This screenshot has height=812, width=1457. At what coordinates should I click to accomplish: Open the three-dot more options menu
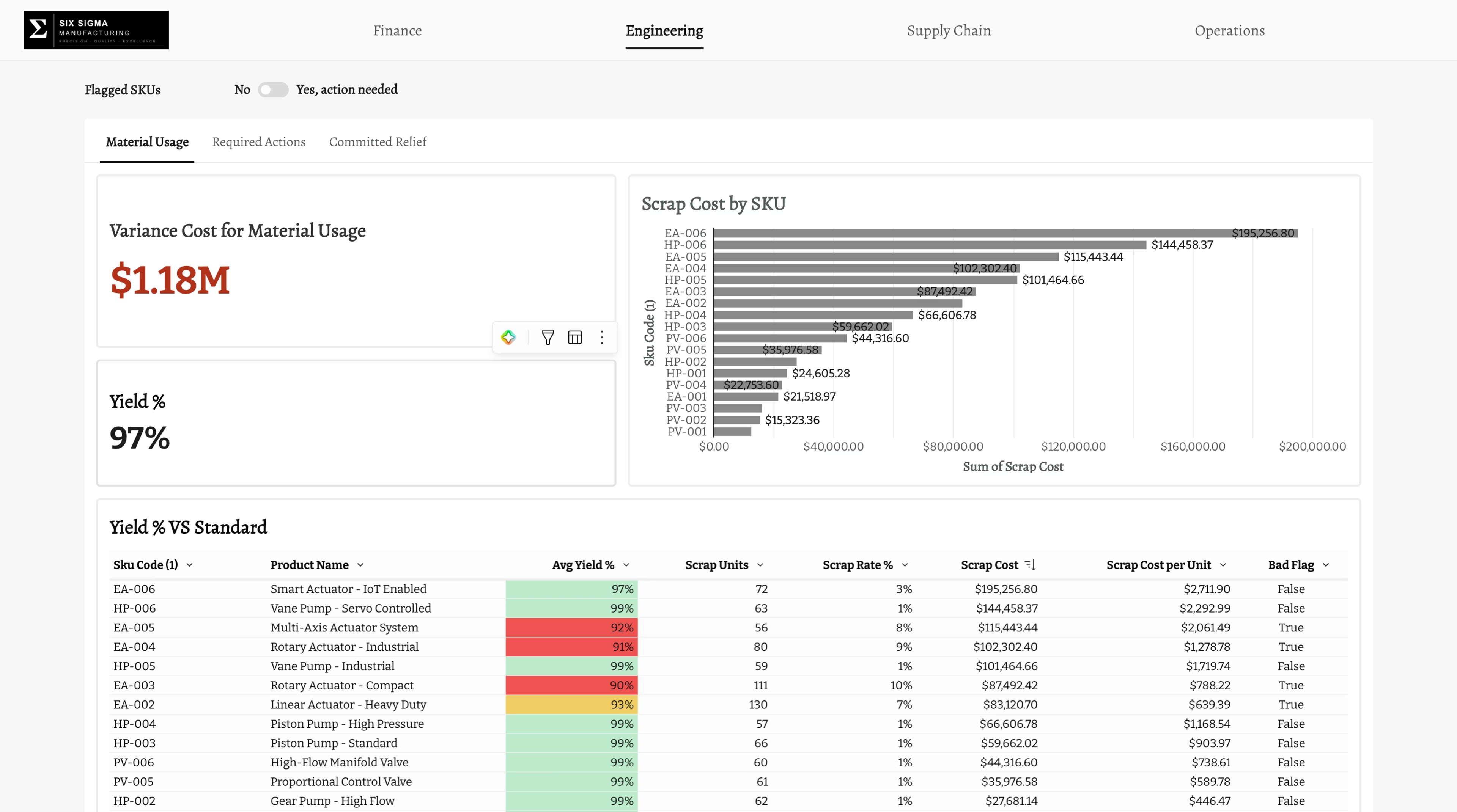[602, 338]
